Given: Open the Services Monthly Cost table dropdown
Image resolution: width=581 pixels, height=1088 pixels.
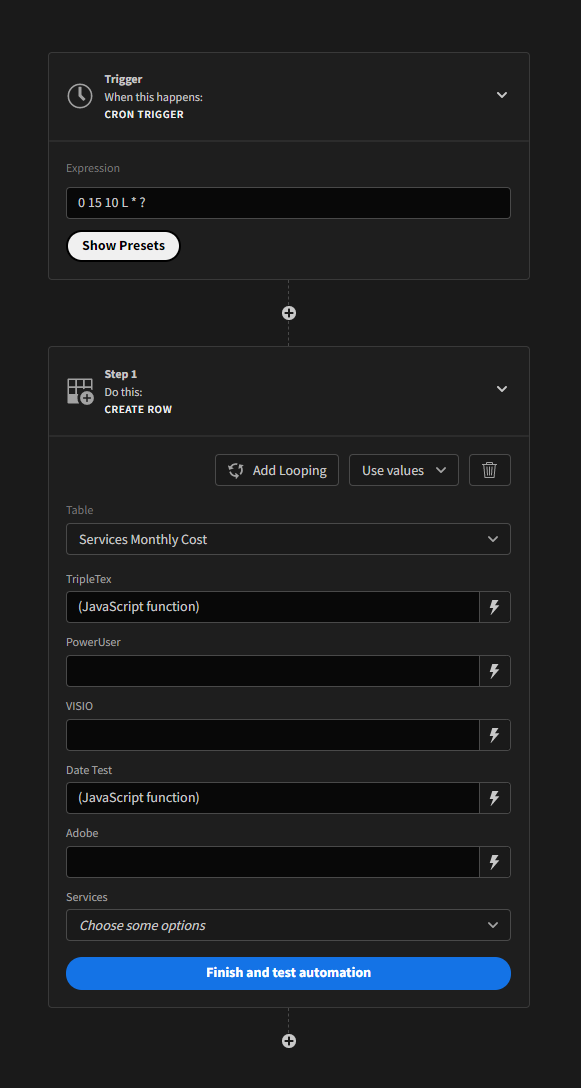Looking at the screenshot, I should pyautogui.click(x=288, y=538).
